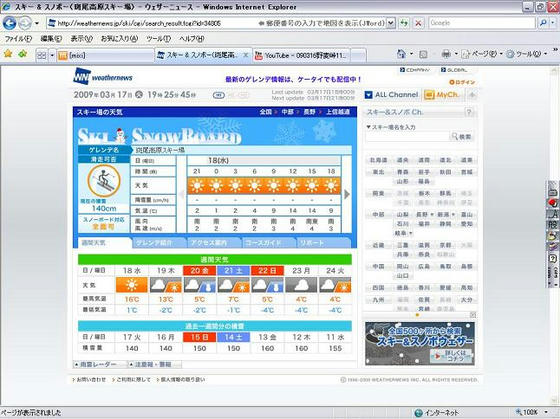Click the Home toolbar icon
This screenshot has height=419, width=560.
[x=401, y=54]
